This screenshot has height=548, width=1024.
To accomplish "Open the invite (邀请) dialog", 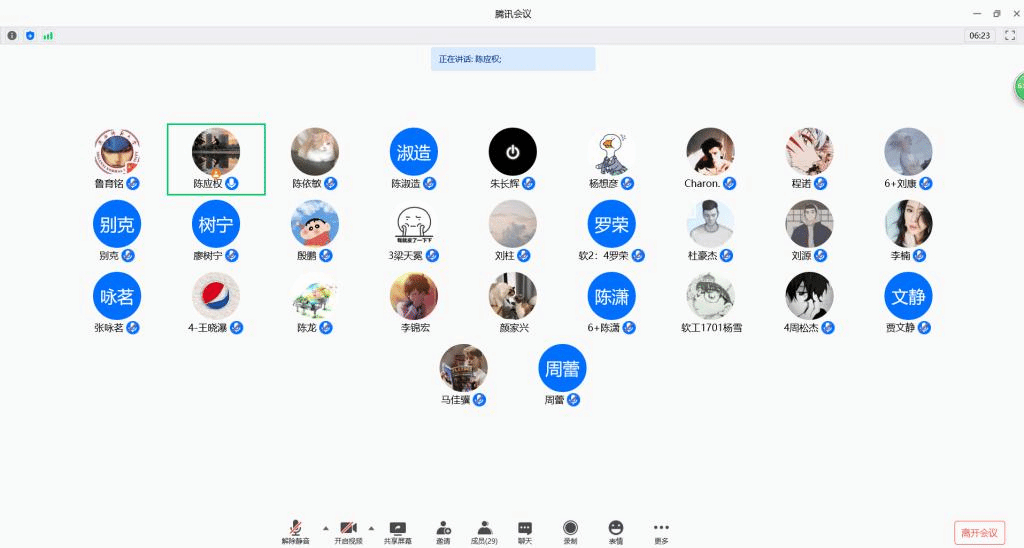I will 443,528.
